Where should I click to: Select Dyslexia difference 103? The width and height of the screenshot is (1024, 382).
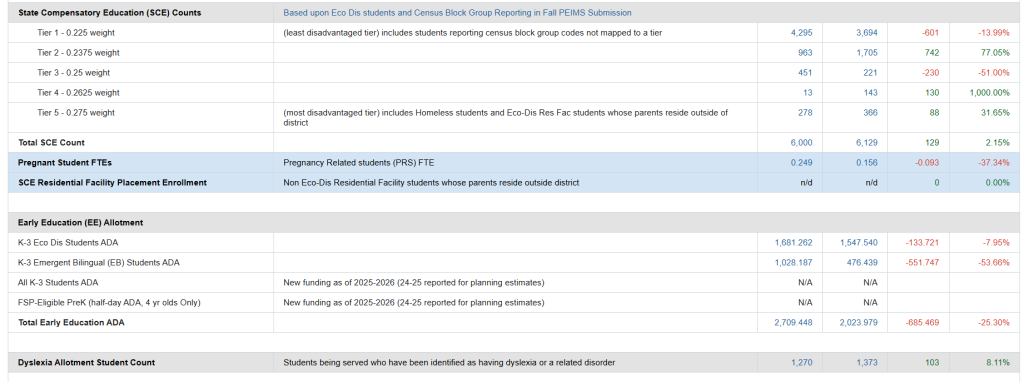pos(933,362)
